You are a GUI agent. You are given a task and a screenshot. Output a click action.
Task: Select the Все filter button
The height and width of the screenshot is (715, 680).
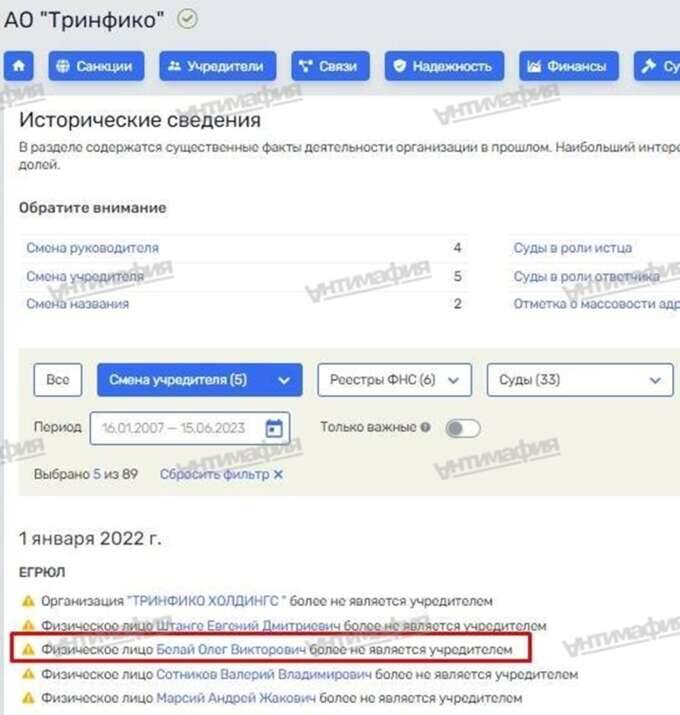coord(57,380)
